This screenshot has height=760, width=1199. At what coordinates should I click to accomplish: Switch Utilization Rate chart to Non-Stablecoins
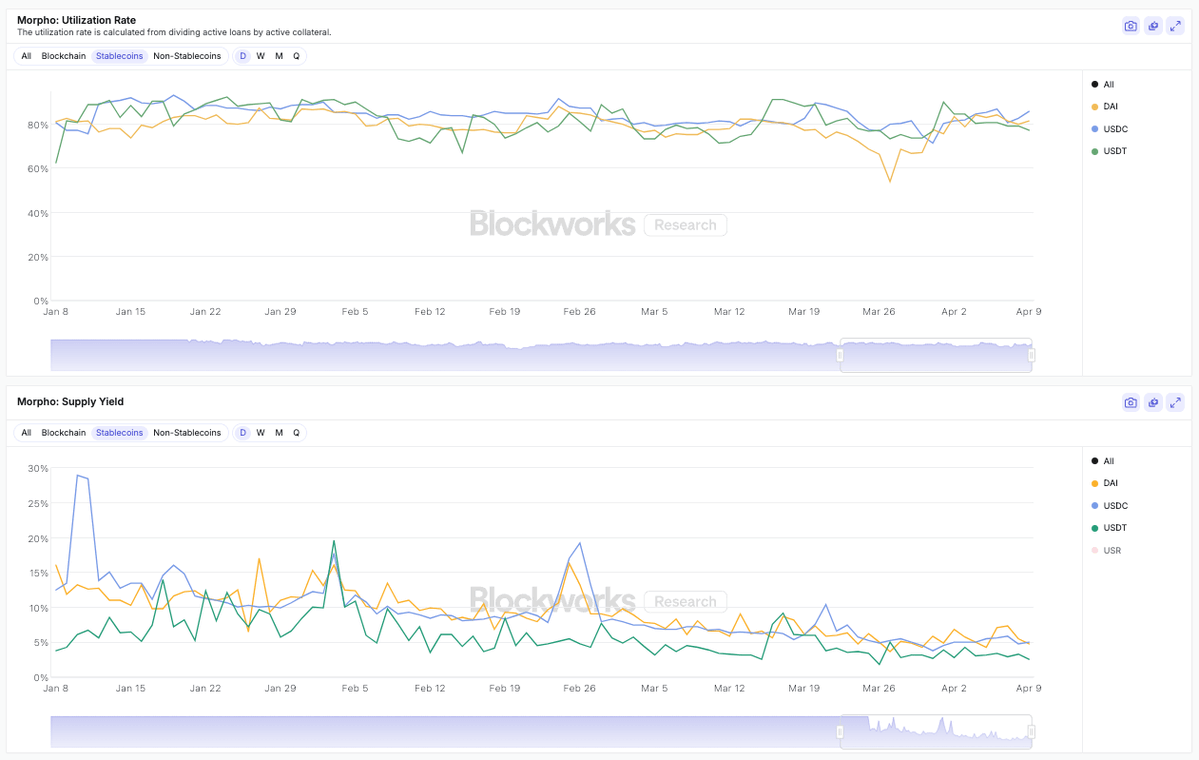click(187, 56)
